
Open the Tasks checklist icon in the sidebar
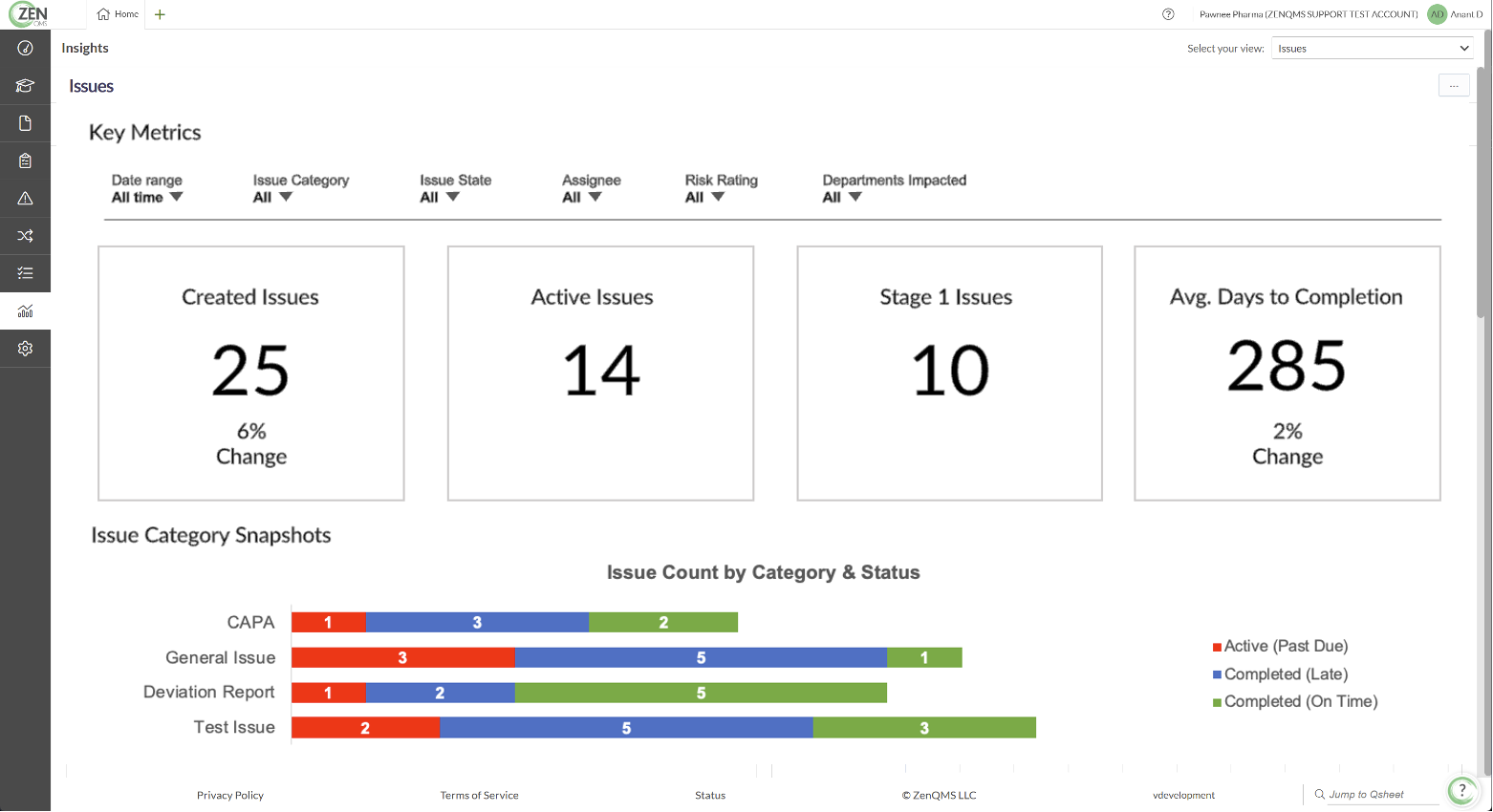click(25, 273)
